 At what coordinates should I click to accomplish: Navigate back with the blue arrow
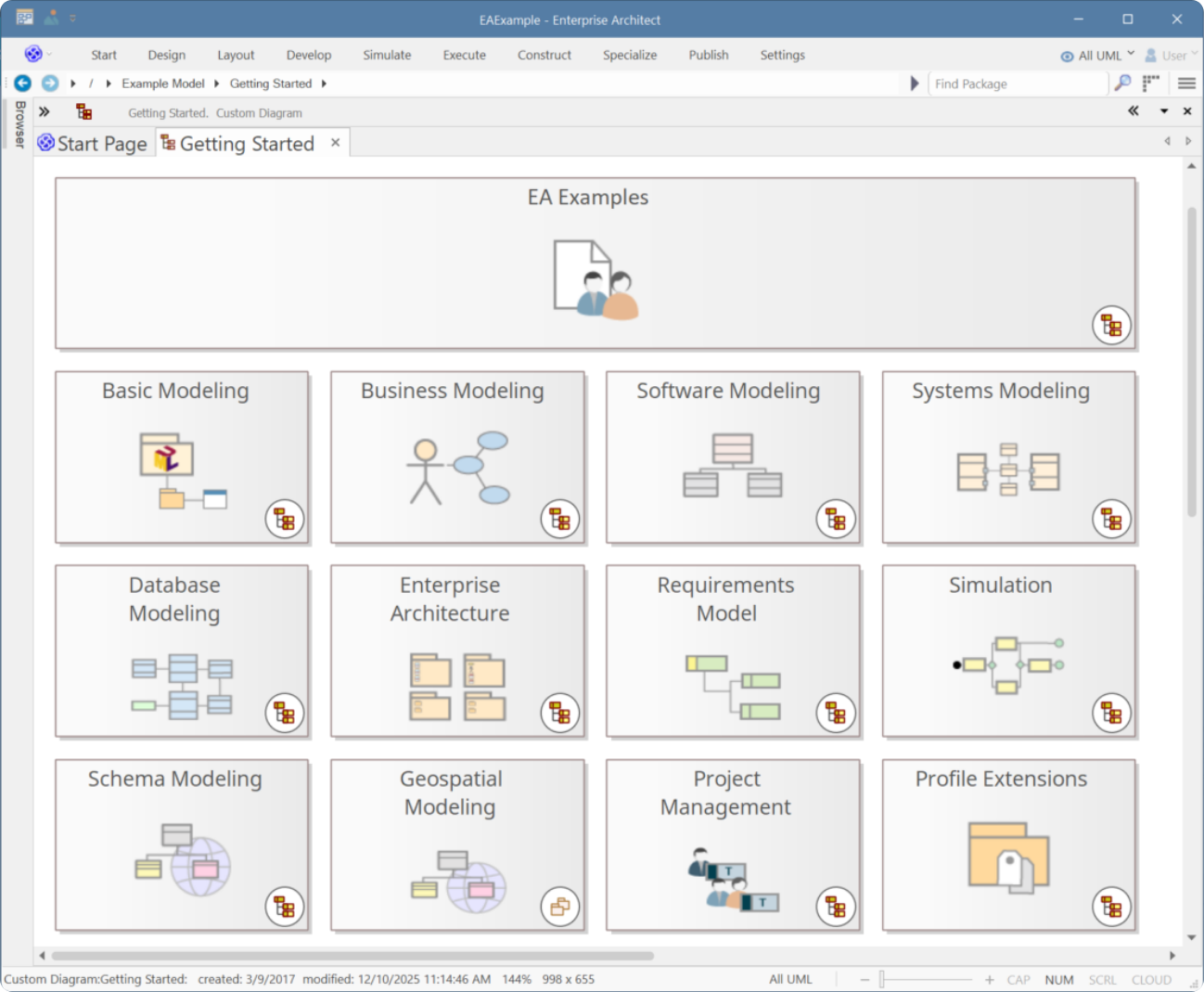(23, 84)
